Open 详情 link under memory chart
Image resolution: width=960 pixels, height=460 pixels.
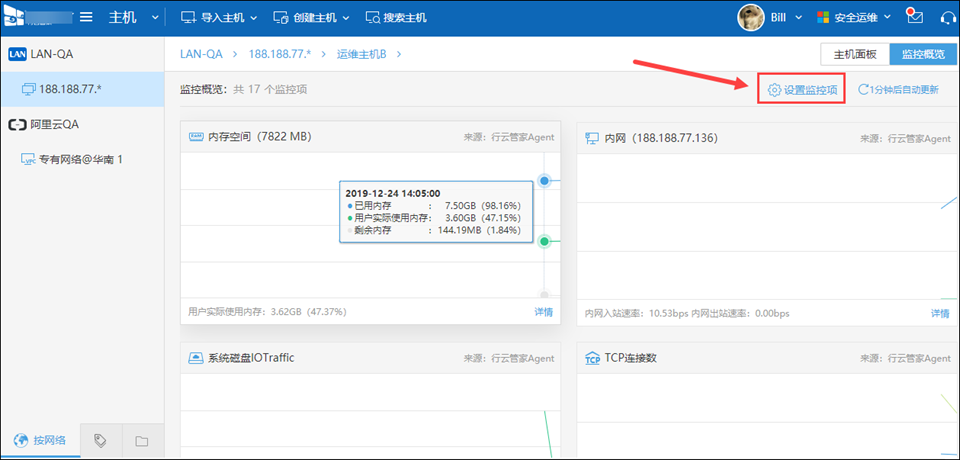(544, 312)
